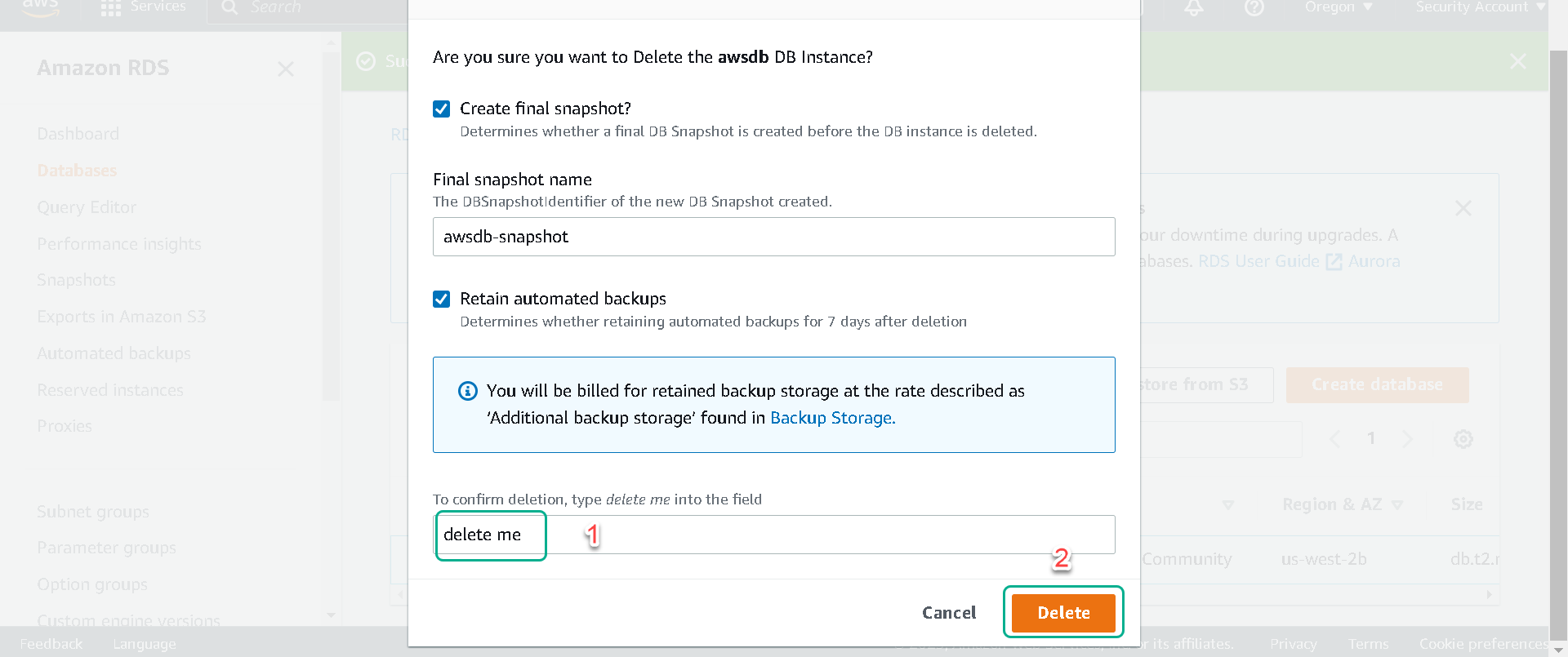Click the delete me confirmation field
This screenshot has height=657, width=1568.
(773, 535)
